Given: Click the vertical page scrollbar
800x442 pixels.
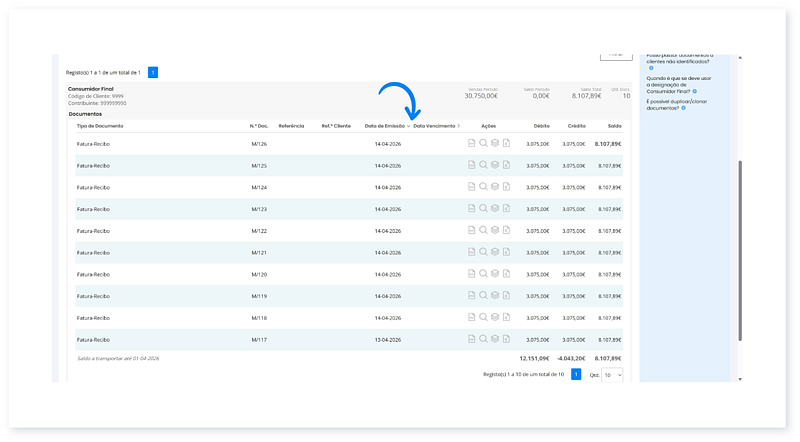Looking at the screenshot, I should (741, 250).
